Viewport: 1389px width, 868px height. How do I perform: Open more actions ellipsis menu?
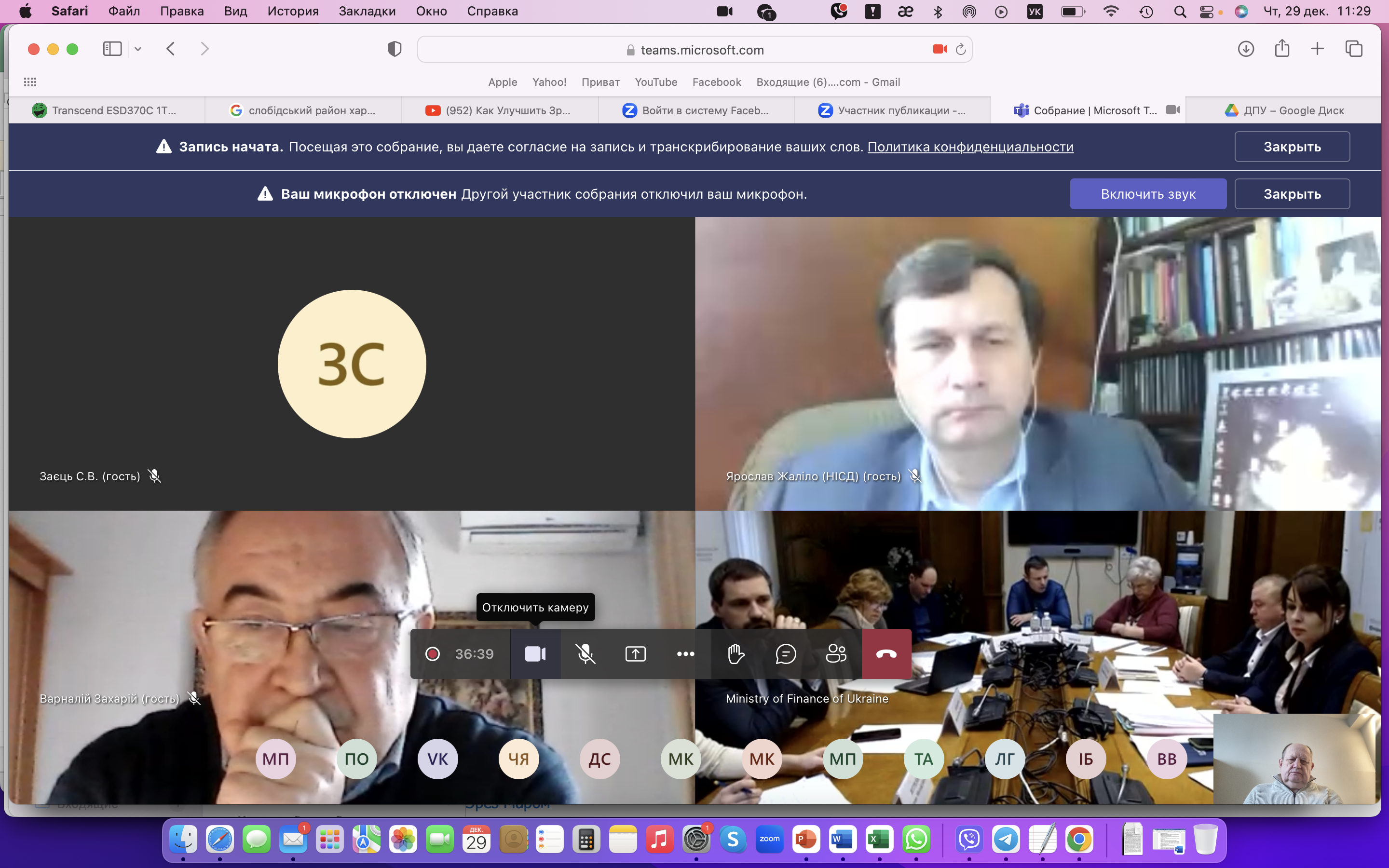685,654
